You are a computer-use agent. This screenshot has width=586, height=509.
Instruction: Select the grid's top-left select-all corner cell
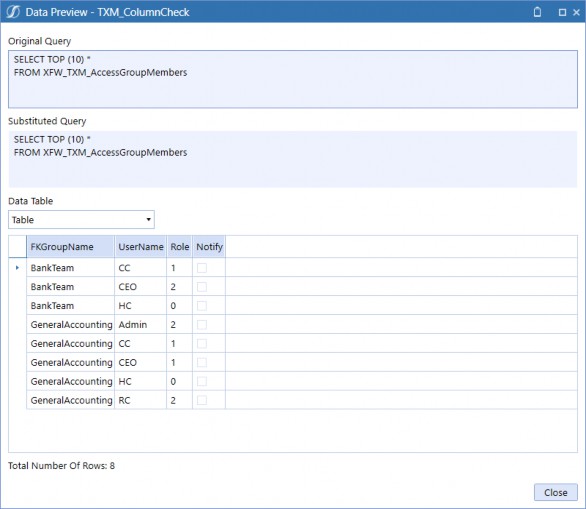click(18, 247)
